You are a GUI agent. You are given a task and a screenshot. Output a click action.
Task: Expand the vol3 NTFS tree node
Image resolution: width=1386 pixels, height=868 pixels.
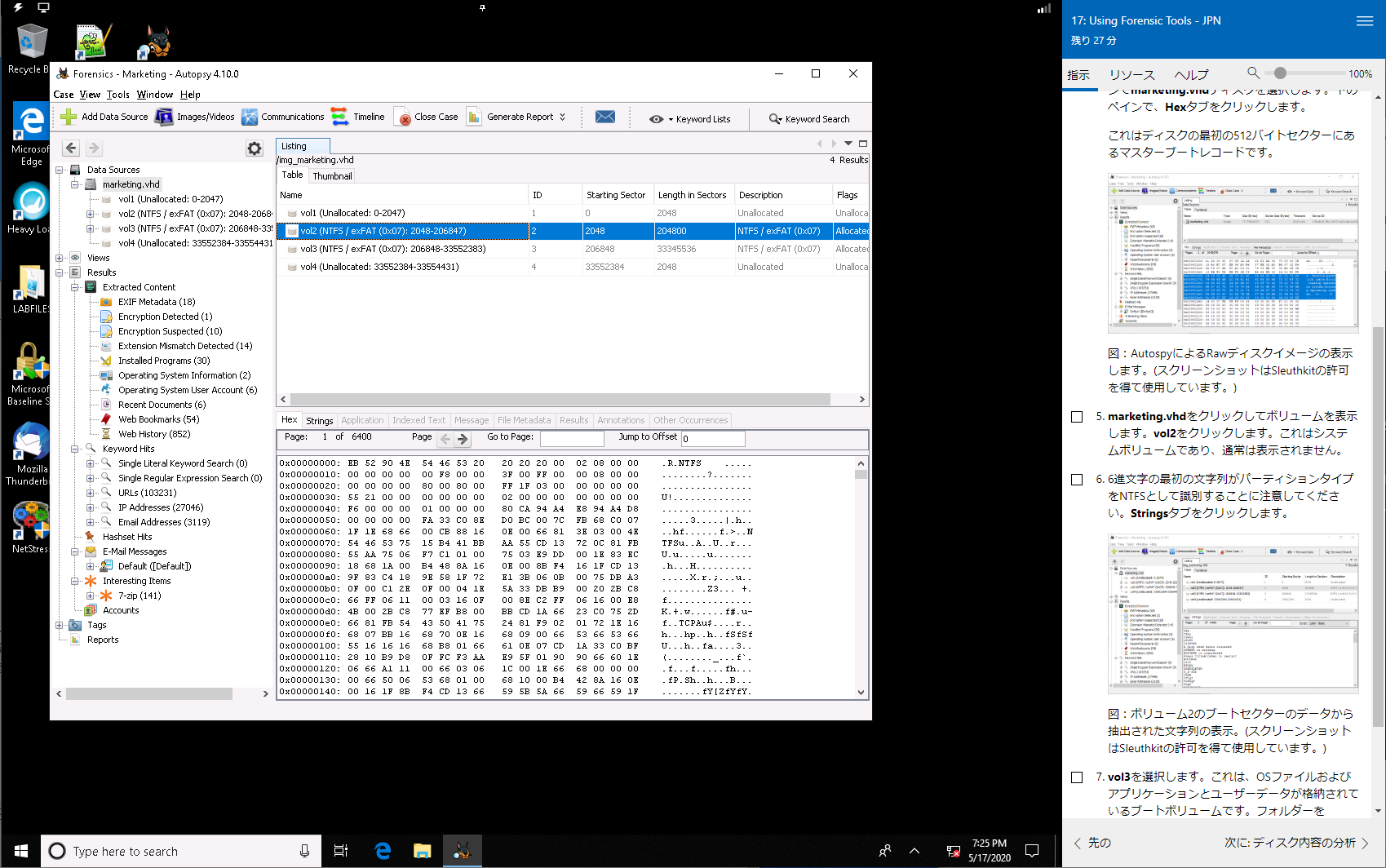point(90,229)
